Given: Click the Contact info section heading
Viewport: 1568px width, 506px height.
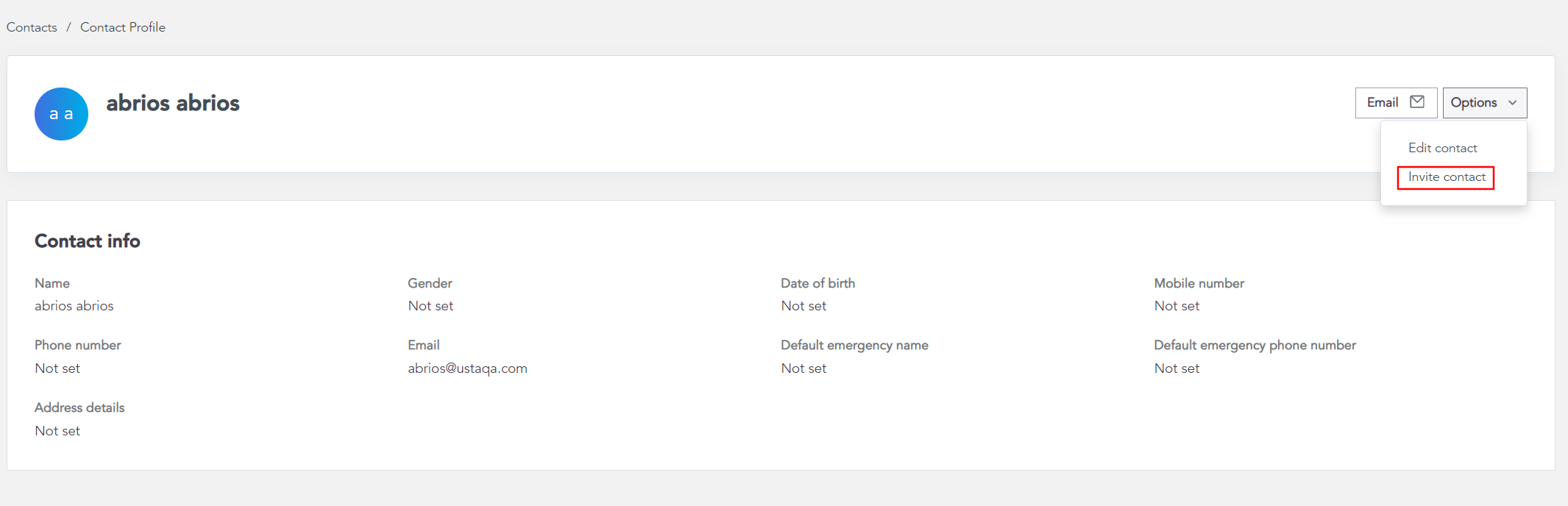Looking at the screenshot, I should tap(88, 241).
